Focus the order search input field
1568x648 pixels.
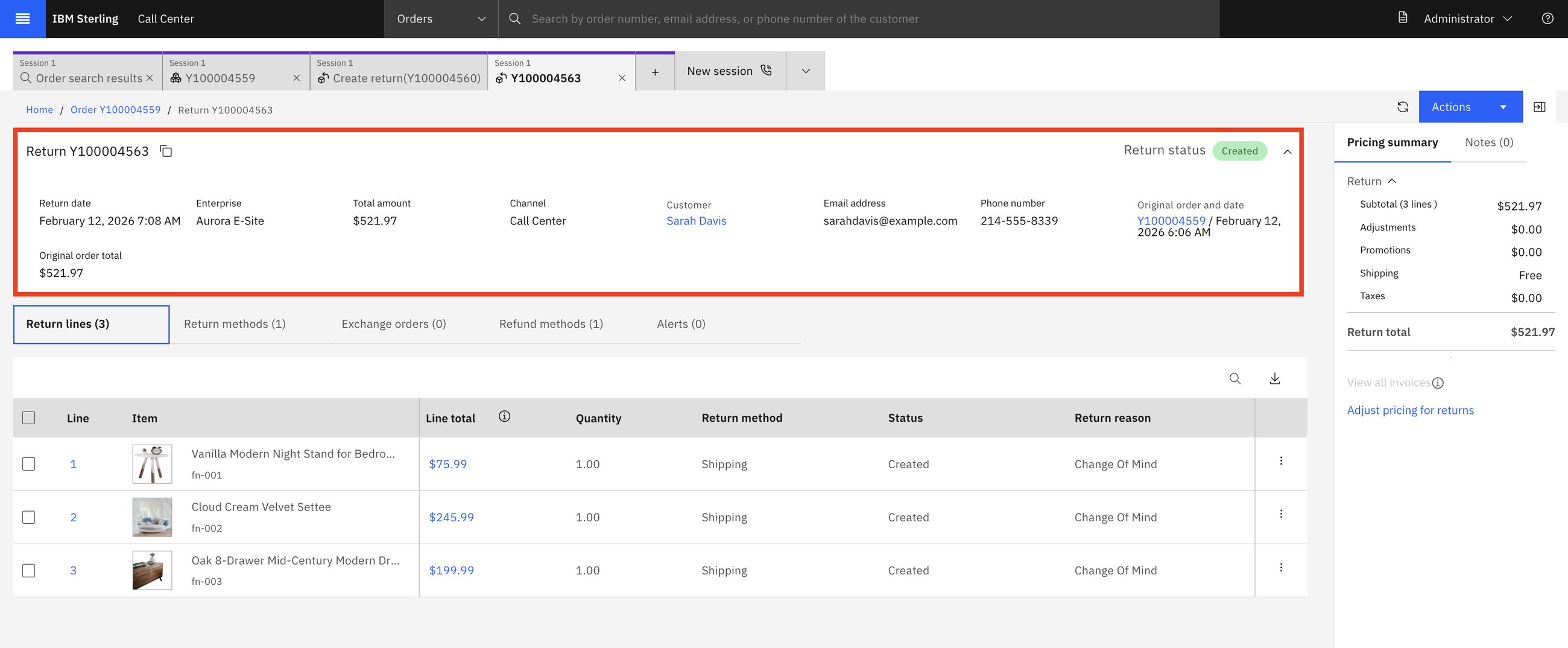pos(858,19)
